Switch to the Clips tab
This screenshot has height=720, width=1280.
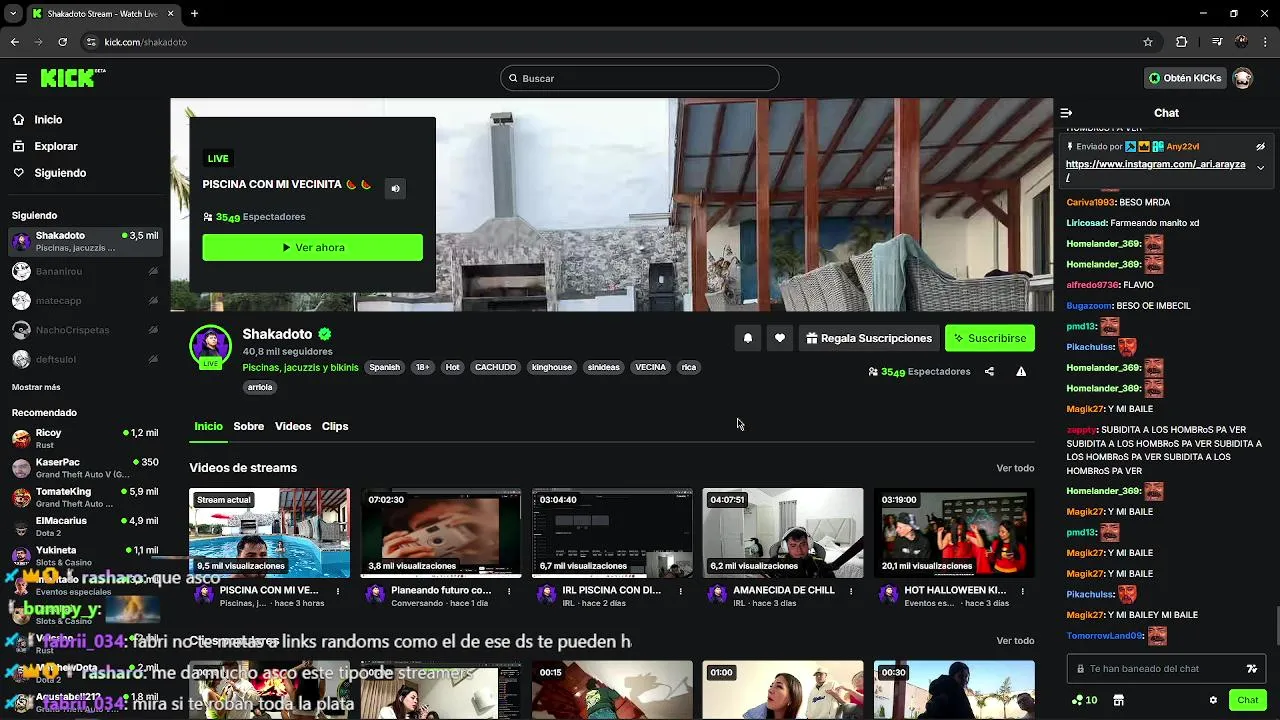[x=335, y=426]
